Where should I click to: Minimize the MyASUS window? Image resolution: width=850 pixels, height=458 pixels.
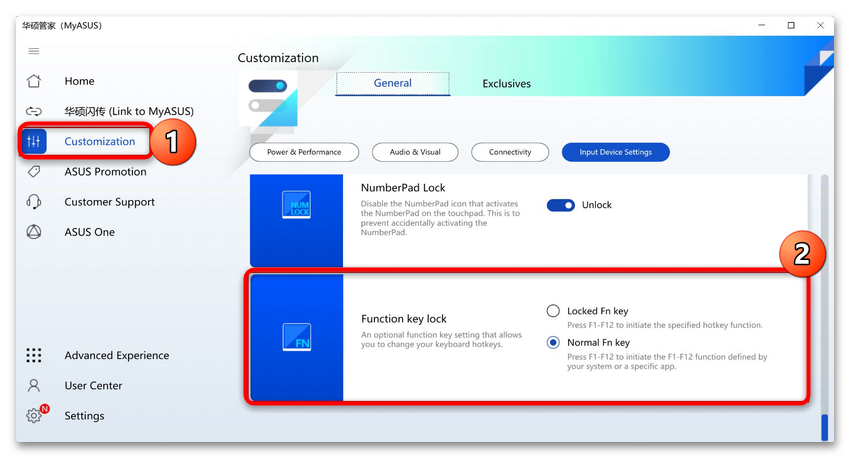click(762, 25)
